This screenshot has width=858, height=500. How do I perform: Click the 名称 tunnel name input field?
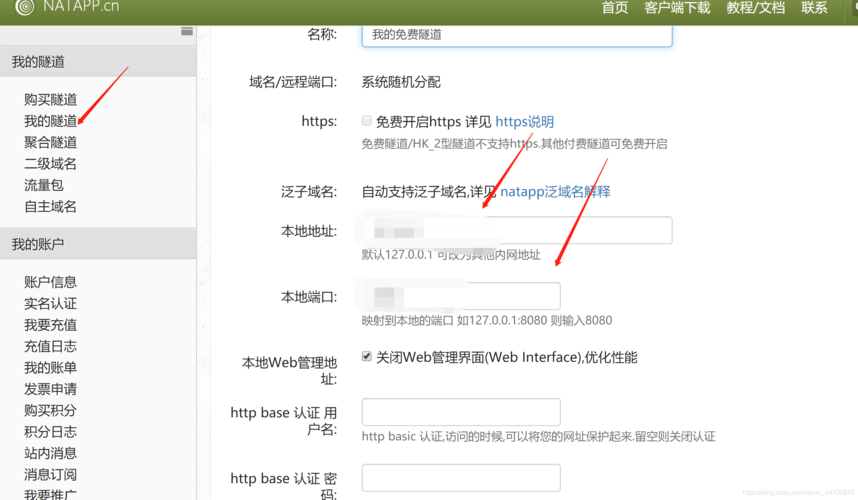coord(517,35)
